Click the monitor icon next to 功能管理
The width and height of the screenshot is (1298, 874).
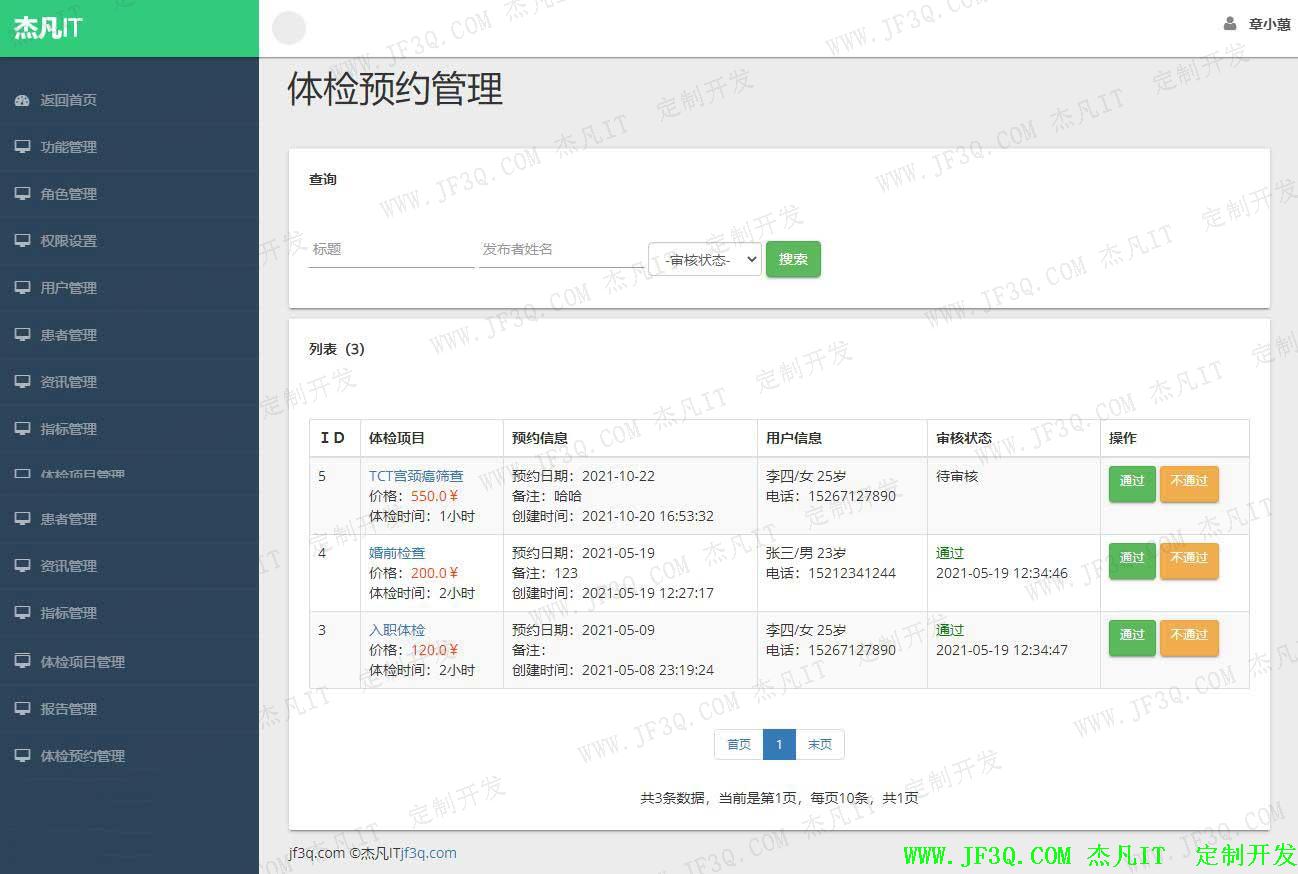[x=22, y=147]
